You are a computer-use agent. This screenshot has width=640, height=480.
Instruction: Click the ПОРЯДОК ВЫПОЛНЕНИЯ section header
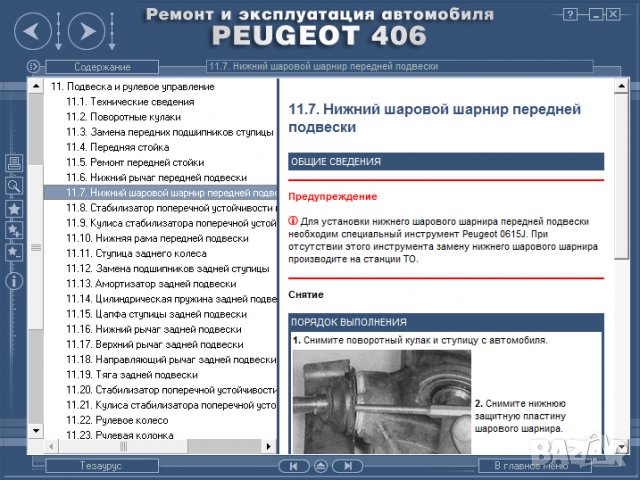(x=446, y=322)
